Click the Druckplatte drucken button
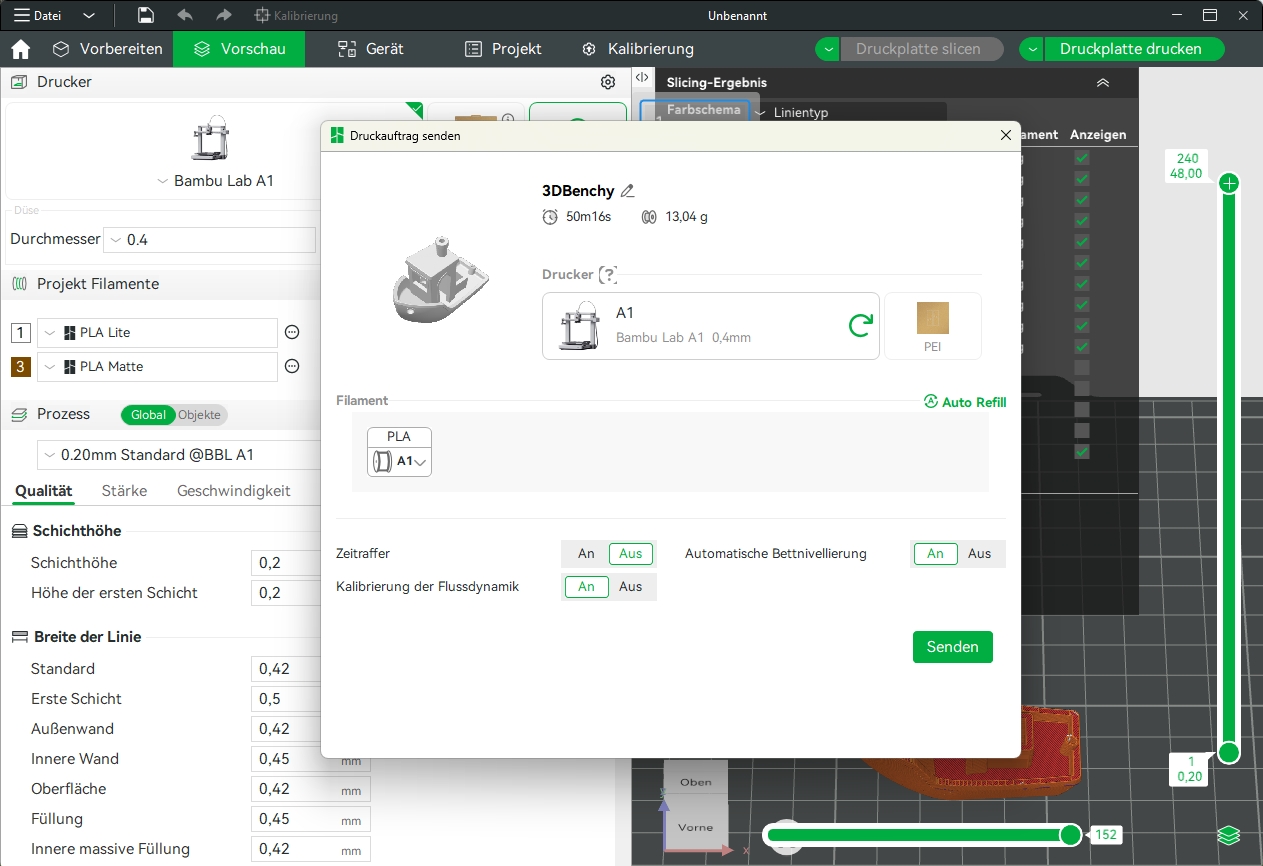The width and height of the screenshot is (1263, 866). (1135, 49)
